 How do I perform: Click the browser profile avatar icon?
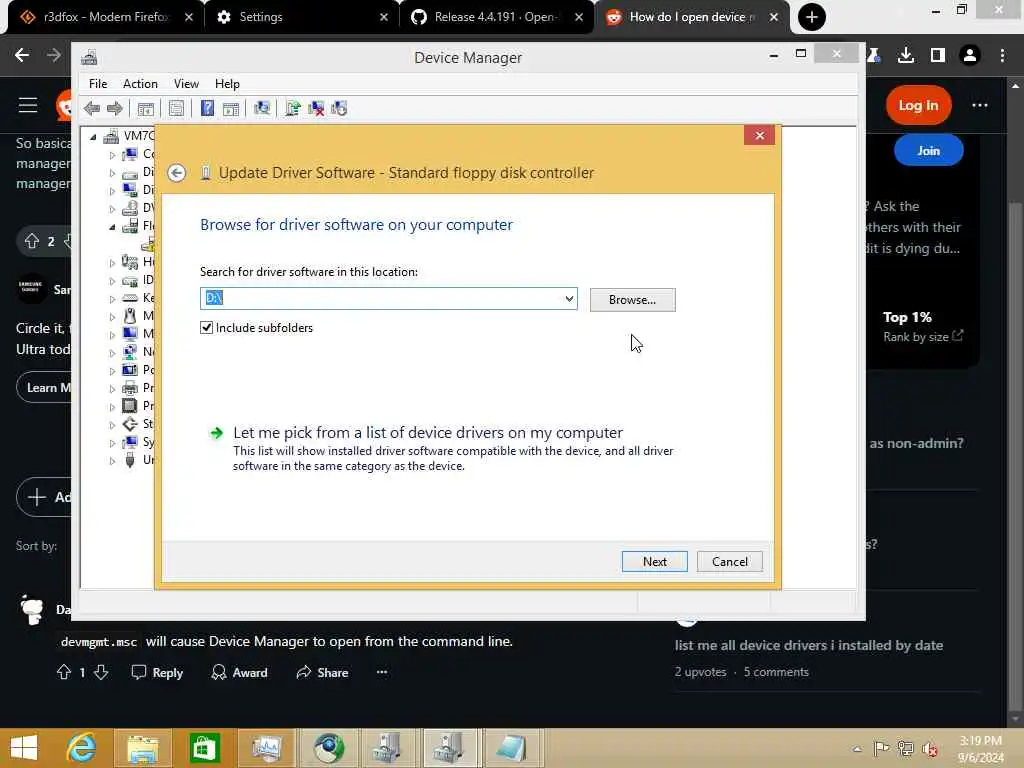pos(970,55)
